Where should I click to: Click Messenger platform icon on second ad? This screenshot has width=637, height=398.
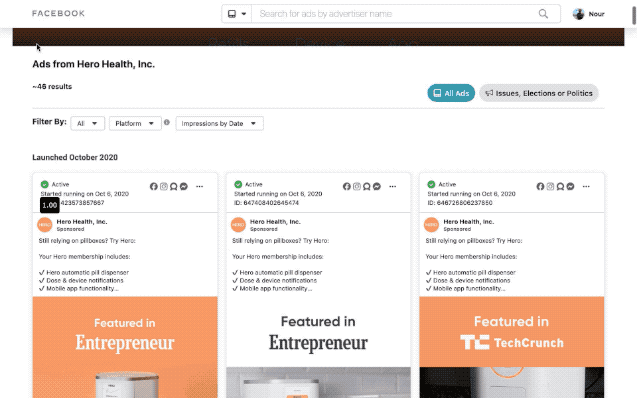tap(377, 186)
